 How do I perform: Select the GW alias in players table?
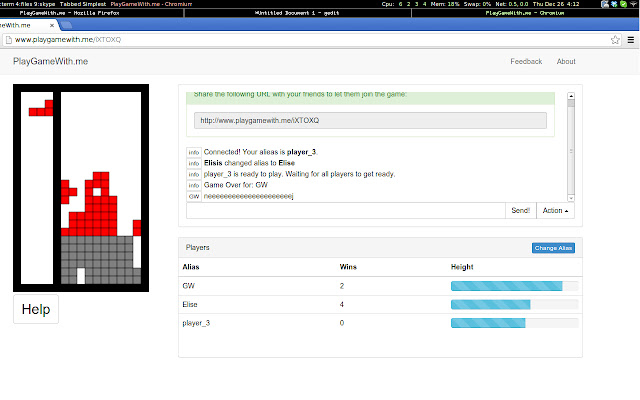pyautogui.click(x=189, y=286)
